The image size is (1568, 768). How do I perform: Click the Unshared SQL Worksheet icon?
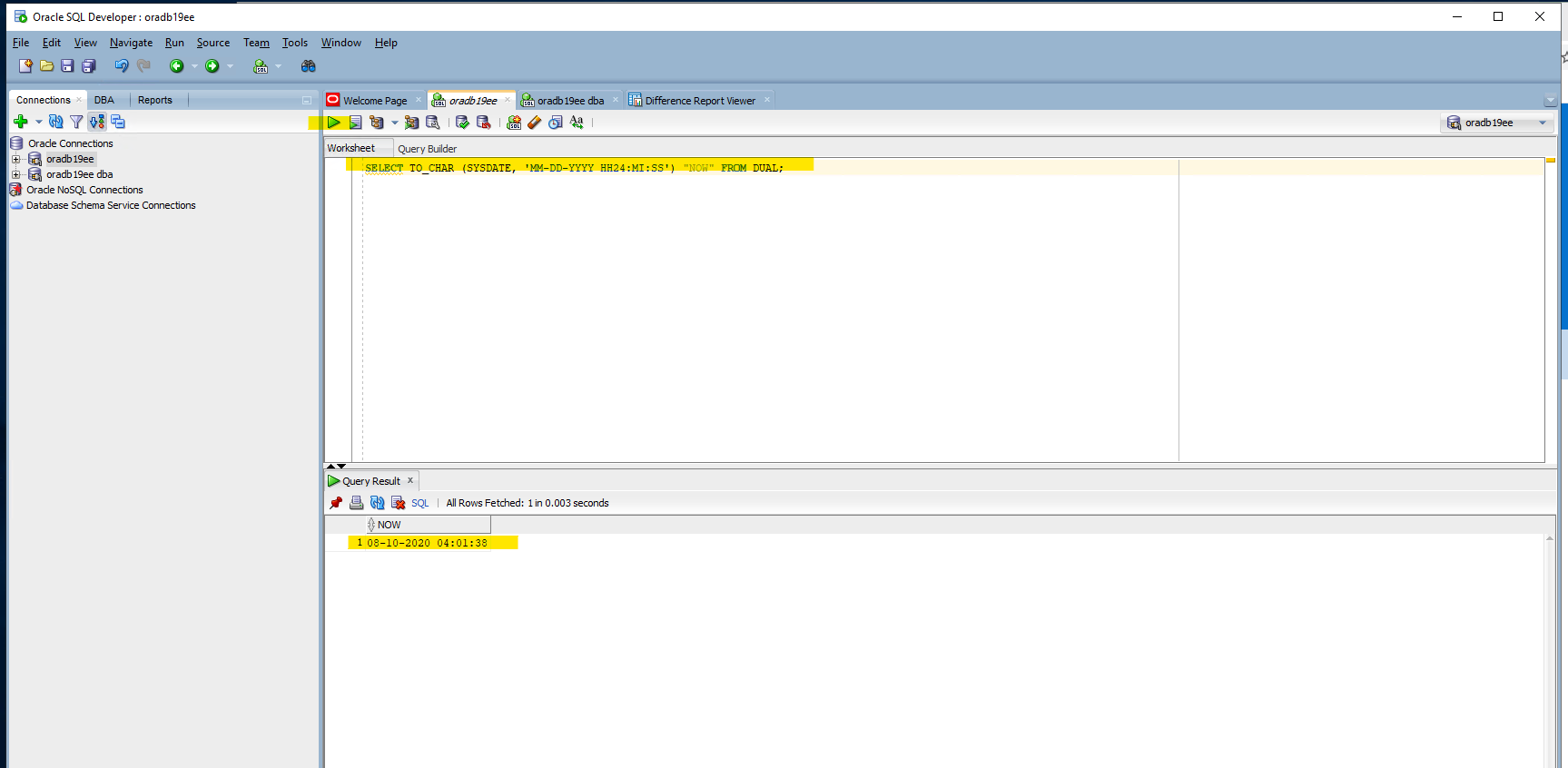coord(514,123)
